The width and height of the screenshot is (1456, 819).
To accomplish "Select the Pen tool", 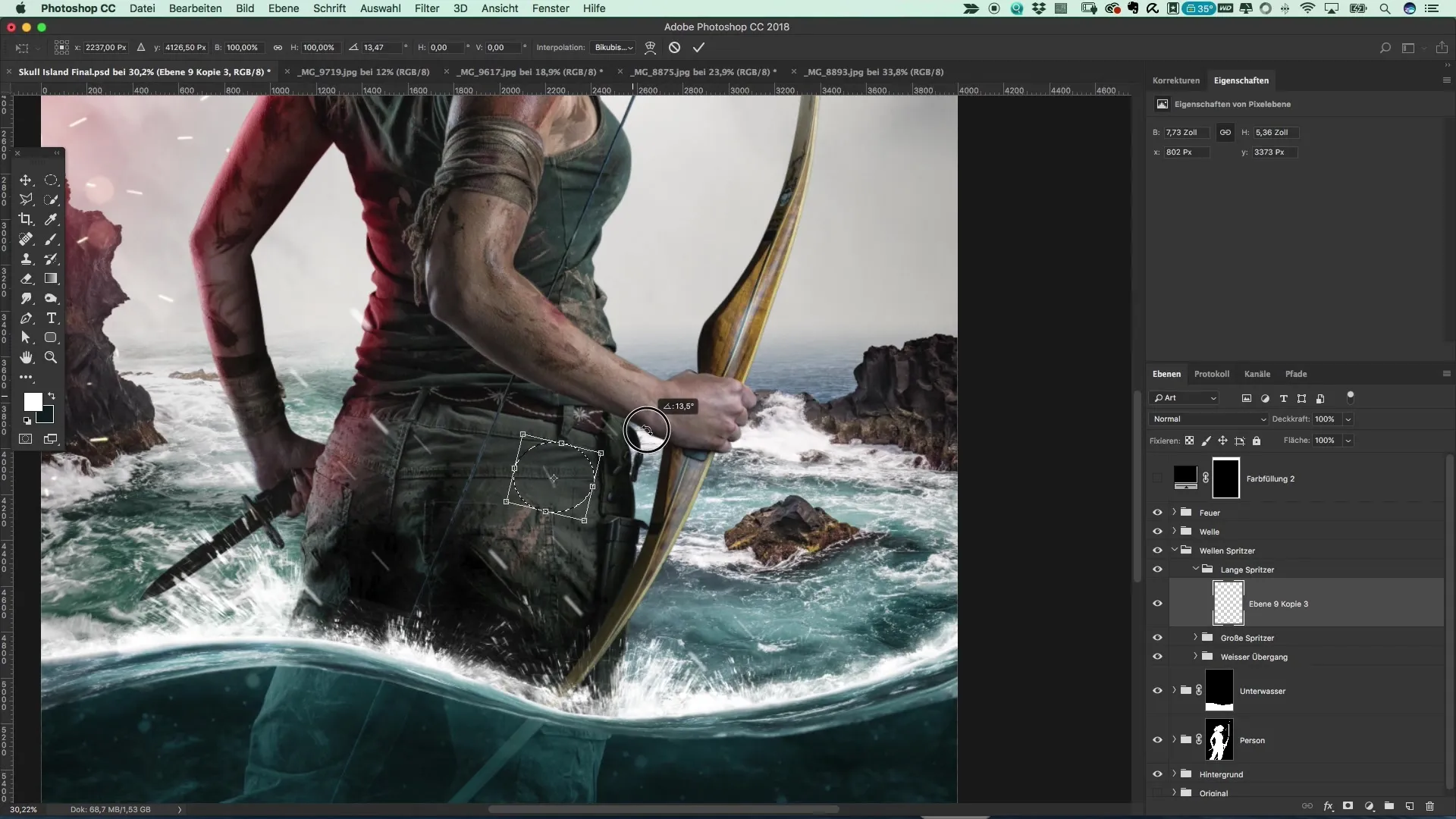I will point(26,318).
